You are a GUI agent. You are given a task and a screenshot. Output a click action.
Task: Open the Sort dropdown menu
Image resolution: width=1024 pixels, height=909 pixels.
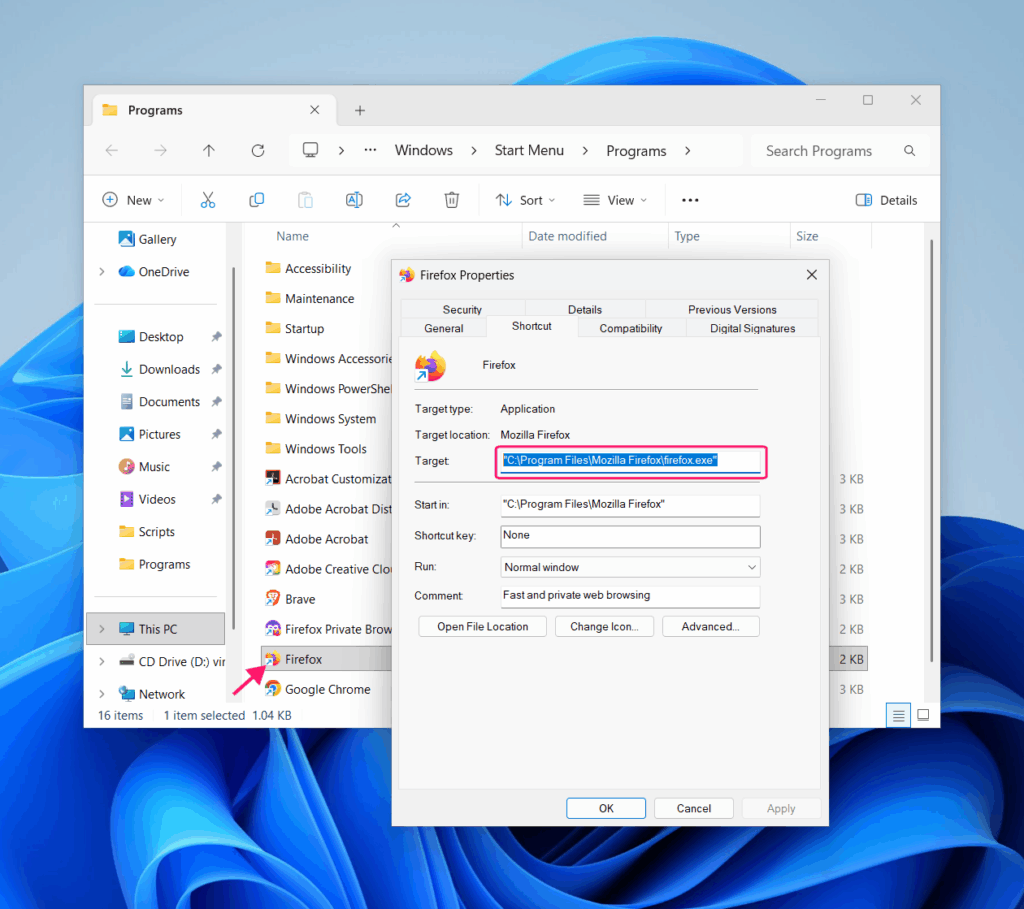click(525, 200)
